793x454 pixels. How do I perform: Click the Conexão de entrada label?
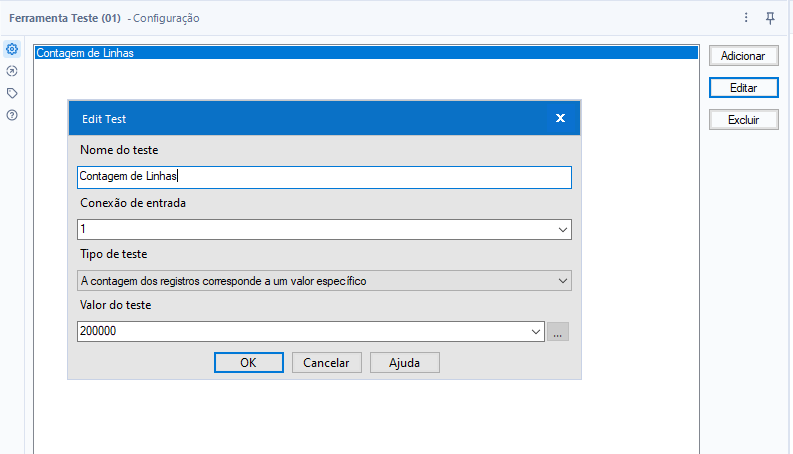pos(133,203)
